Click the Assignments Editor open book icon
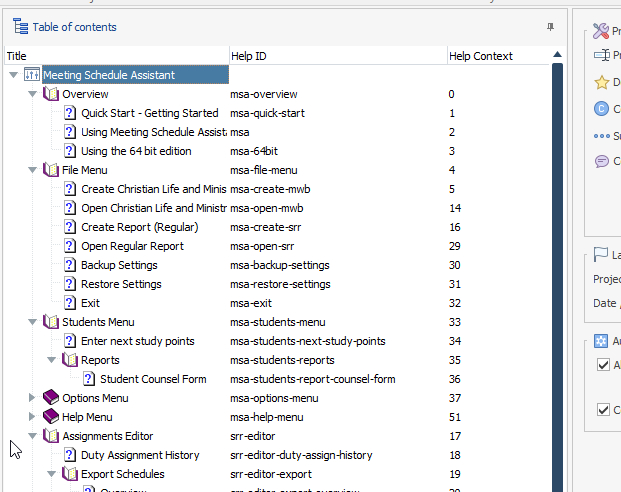 pyautogui.click(x=51, y=436)
